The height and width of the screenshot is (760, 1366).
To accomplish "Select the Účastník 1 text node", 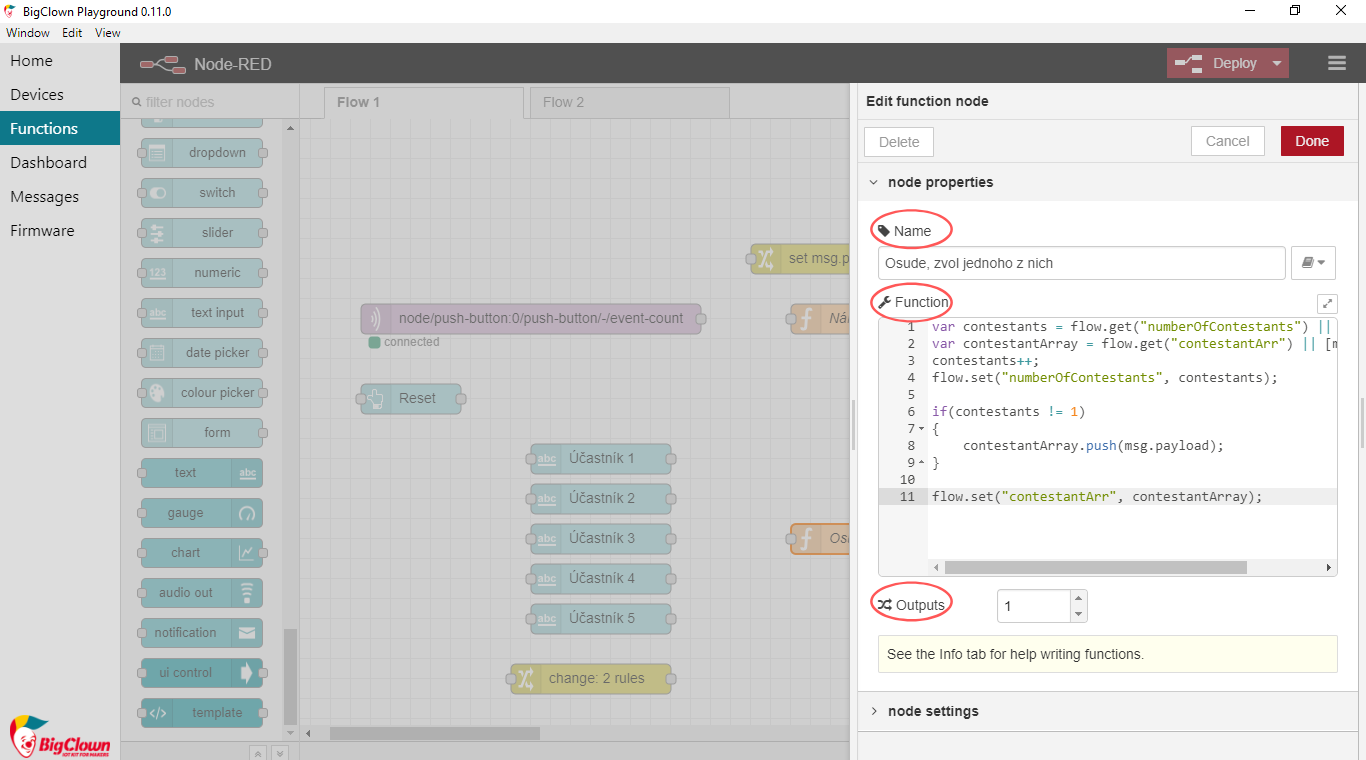I will 601,458.
